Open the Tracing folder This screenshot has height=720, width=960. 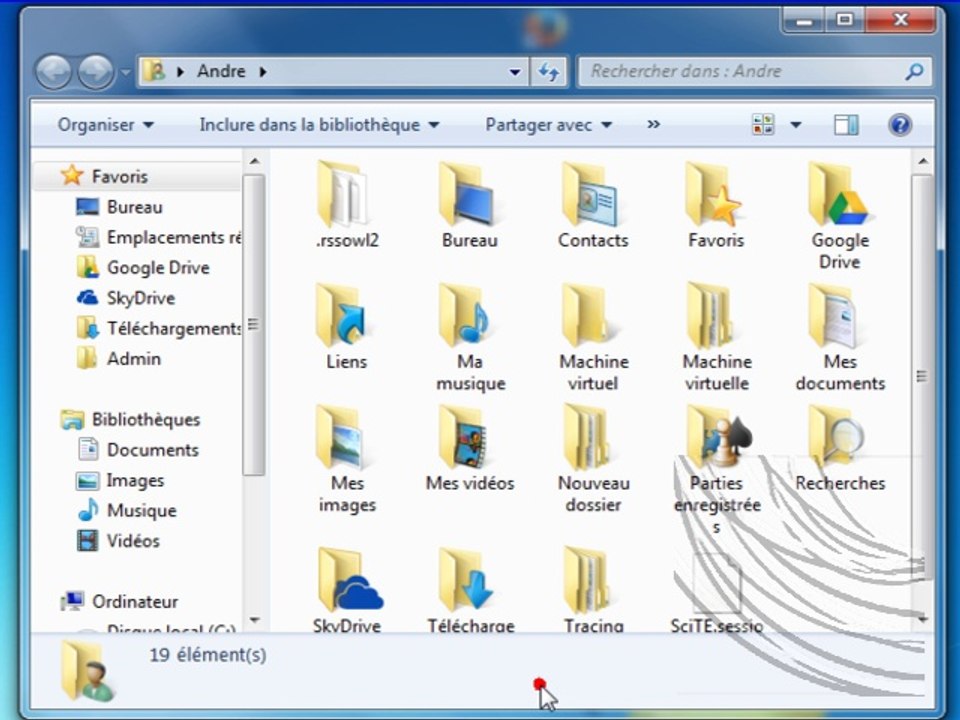[593, 589]
